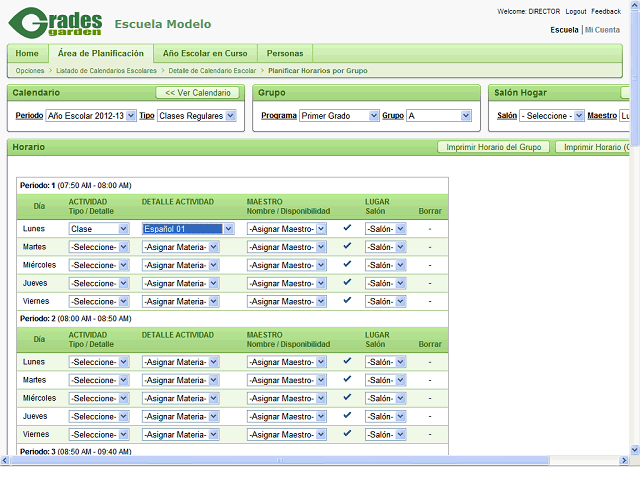Click the Feedback link
The width and height of the screenshot is (640, 480).
click(606, 11)
